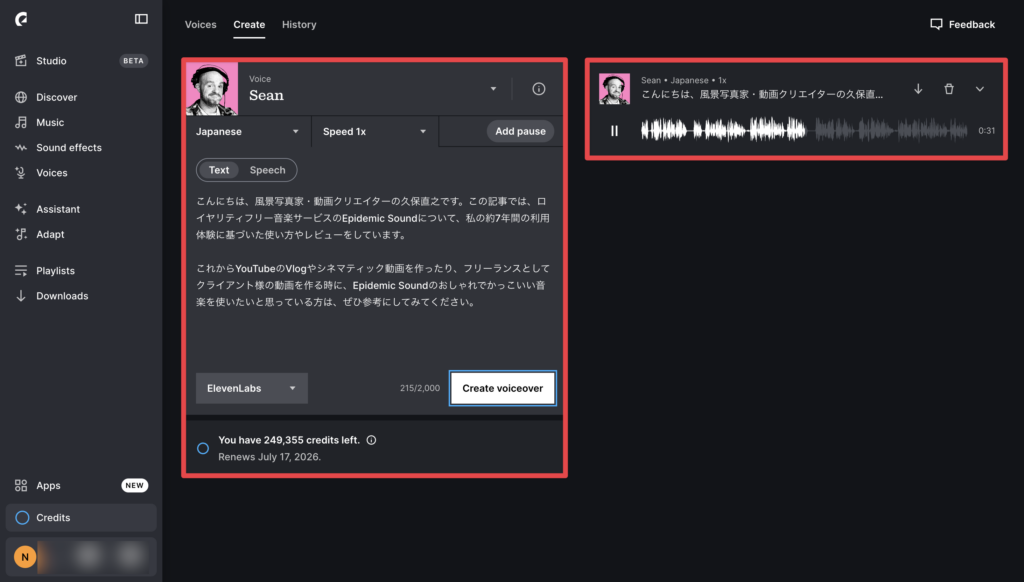Select the Text input mode
Screen dimensions: 1024x582
(x=219, y=170)
